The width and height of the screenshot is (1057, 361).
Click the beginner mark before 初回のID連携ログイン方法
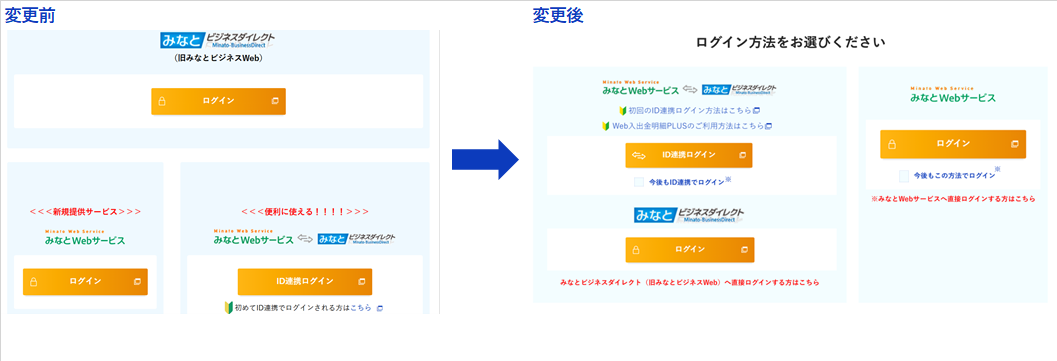(623, 110)
